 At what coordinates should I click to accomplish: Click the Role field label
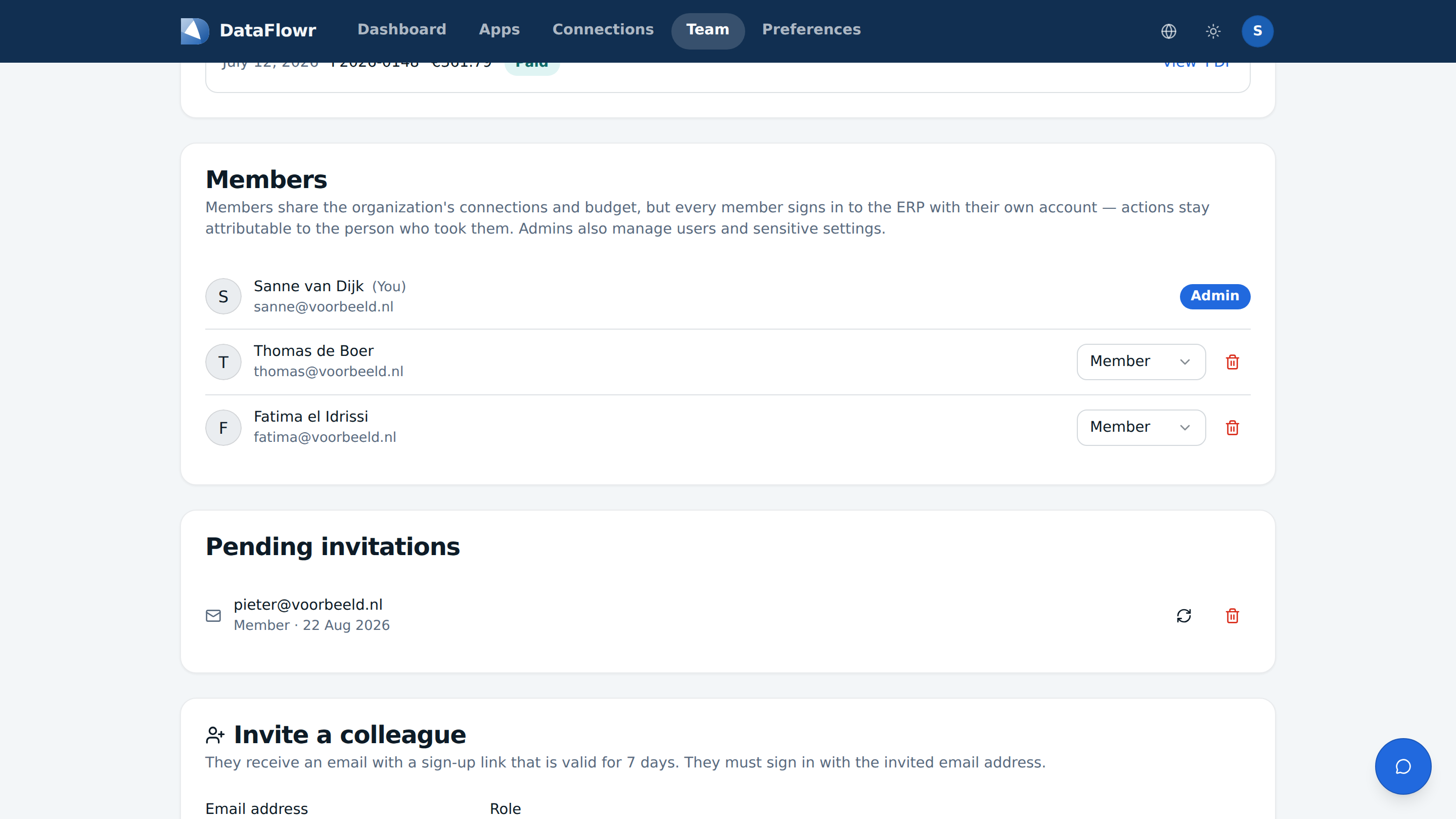point(506,809)
